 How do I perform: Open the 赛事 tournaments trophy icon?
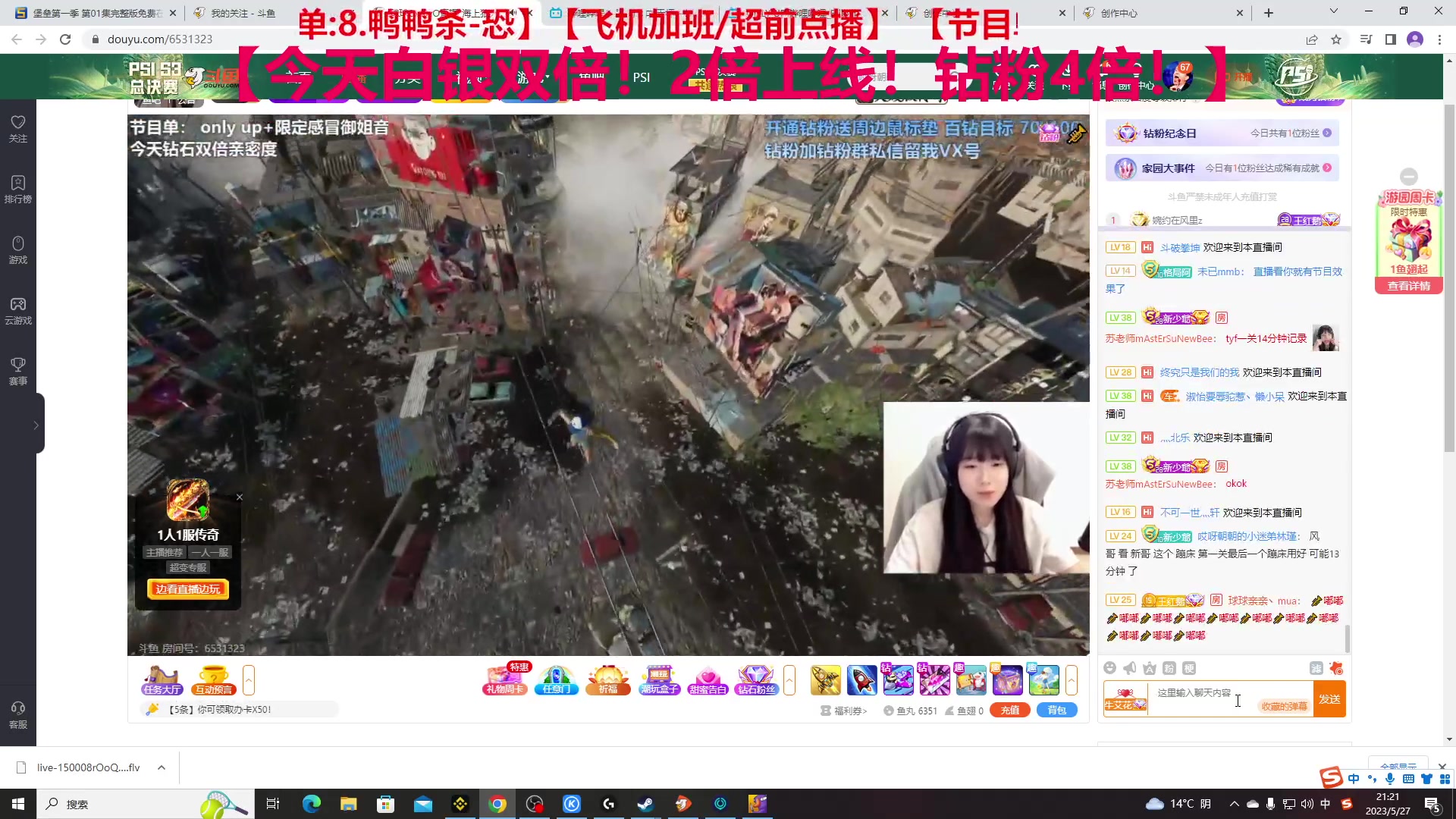click(18, 371)
